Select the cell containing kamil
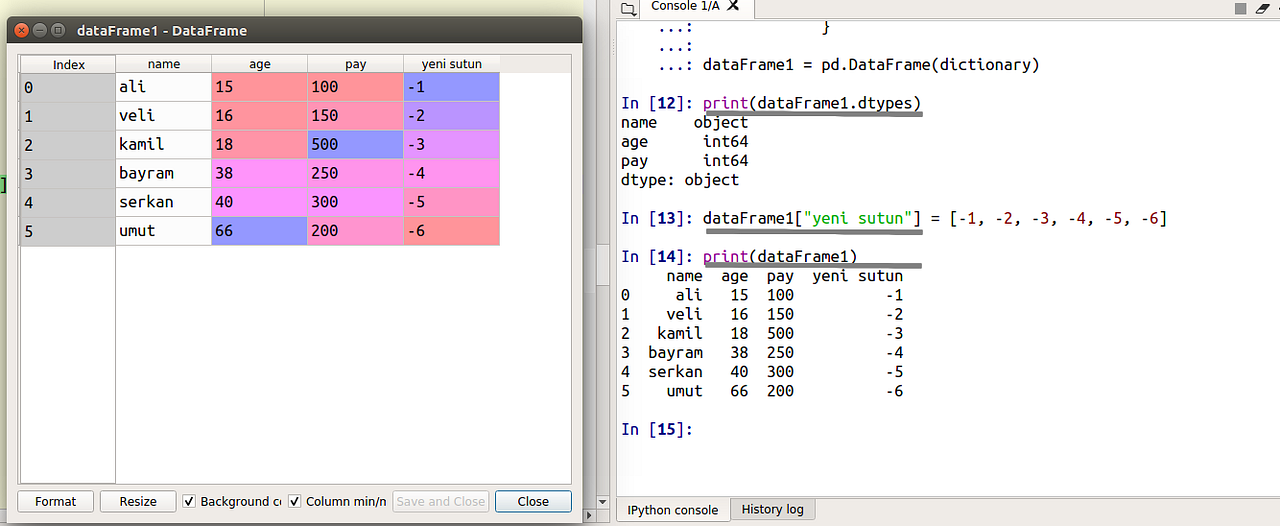The height and width of the screenshot is (526, 1280). [x=164, y=144]
